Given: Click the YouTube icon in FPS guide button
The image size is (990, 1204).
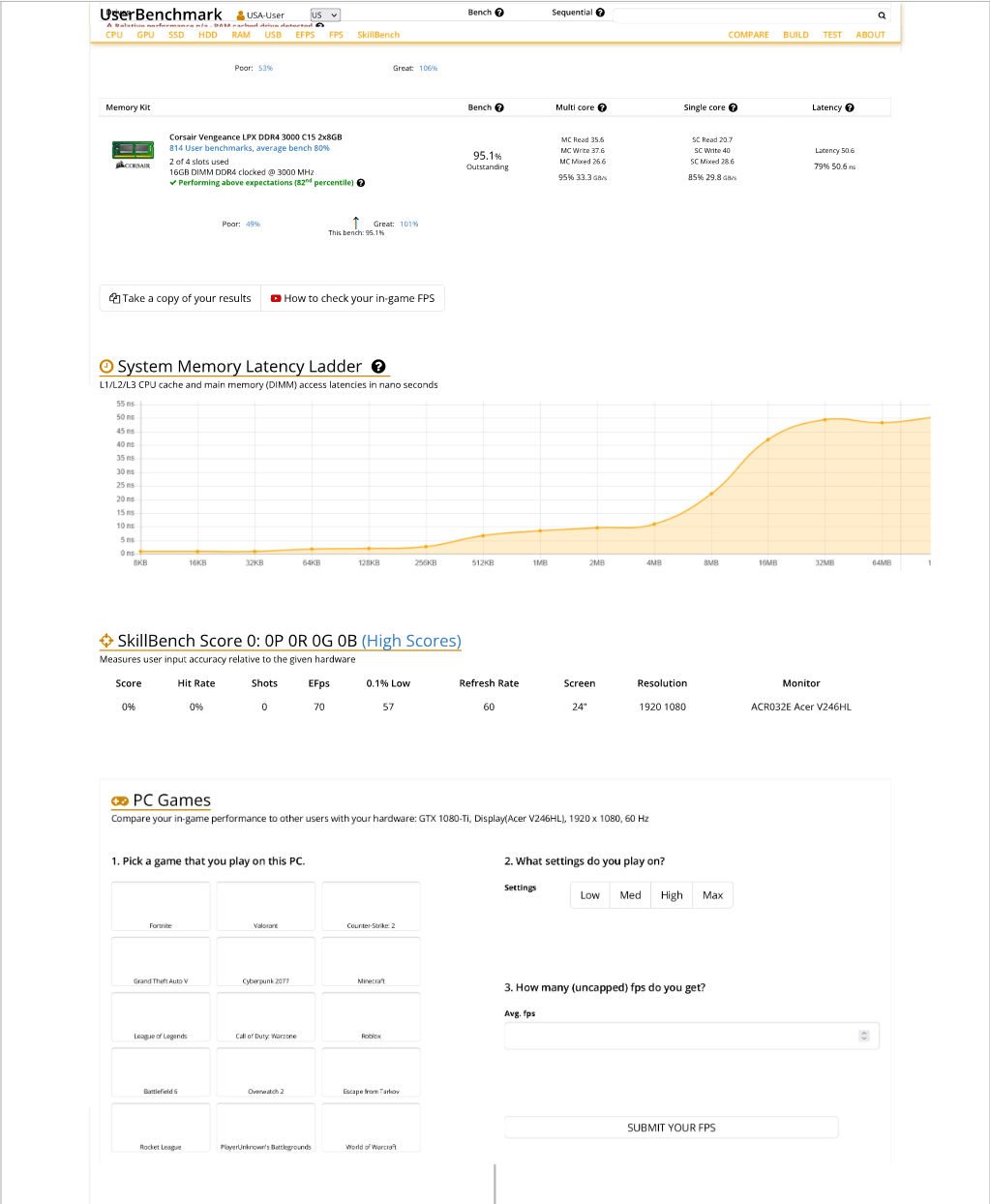Looking at the screenshot, I should click(x=276, y=298).
